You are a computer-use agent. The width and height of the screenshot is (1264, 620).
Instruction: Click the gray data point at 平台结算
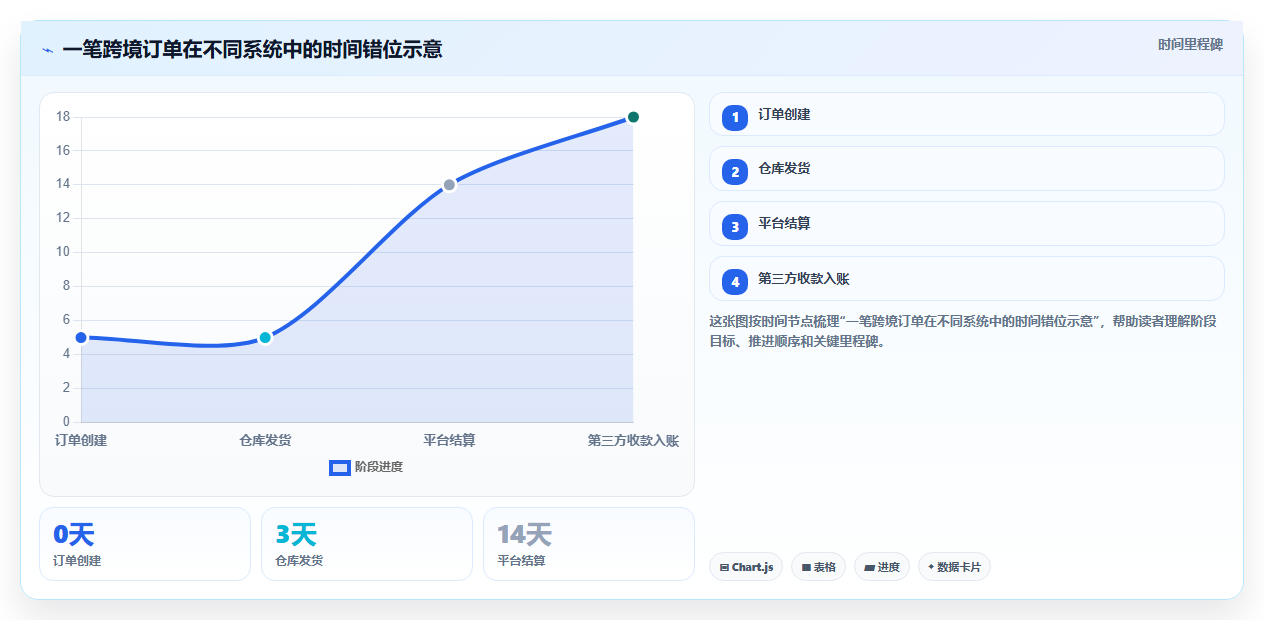(x=449, y=185)
